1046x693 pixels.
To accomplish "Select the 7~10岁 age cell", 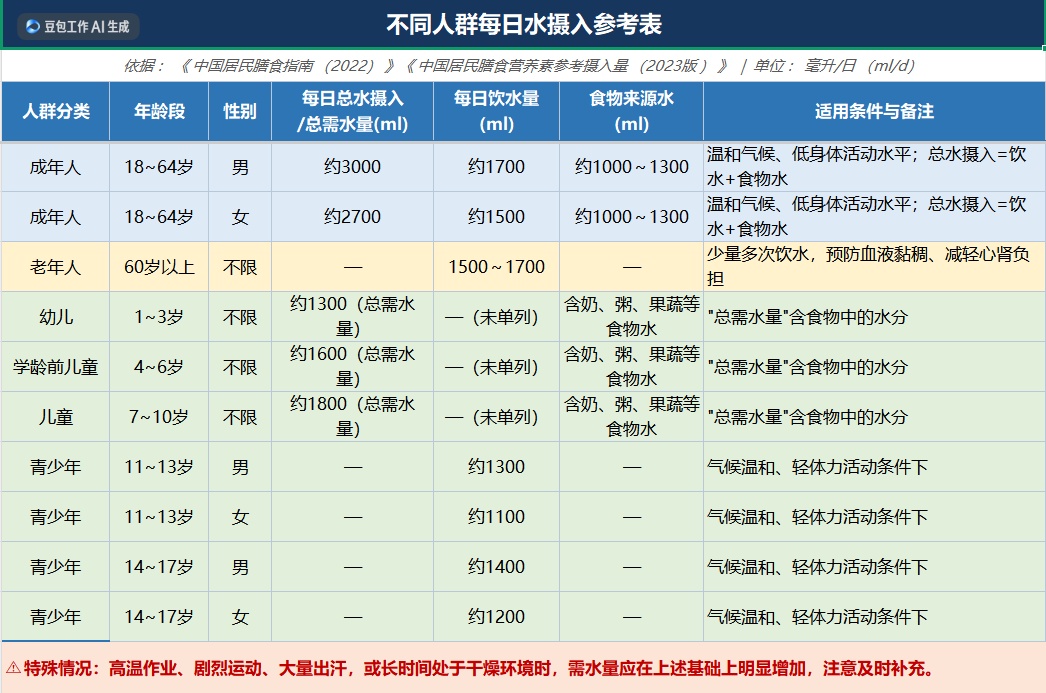I will 159,417.
